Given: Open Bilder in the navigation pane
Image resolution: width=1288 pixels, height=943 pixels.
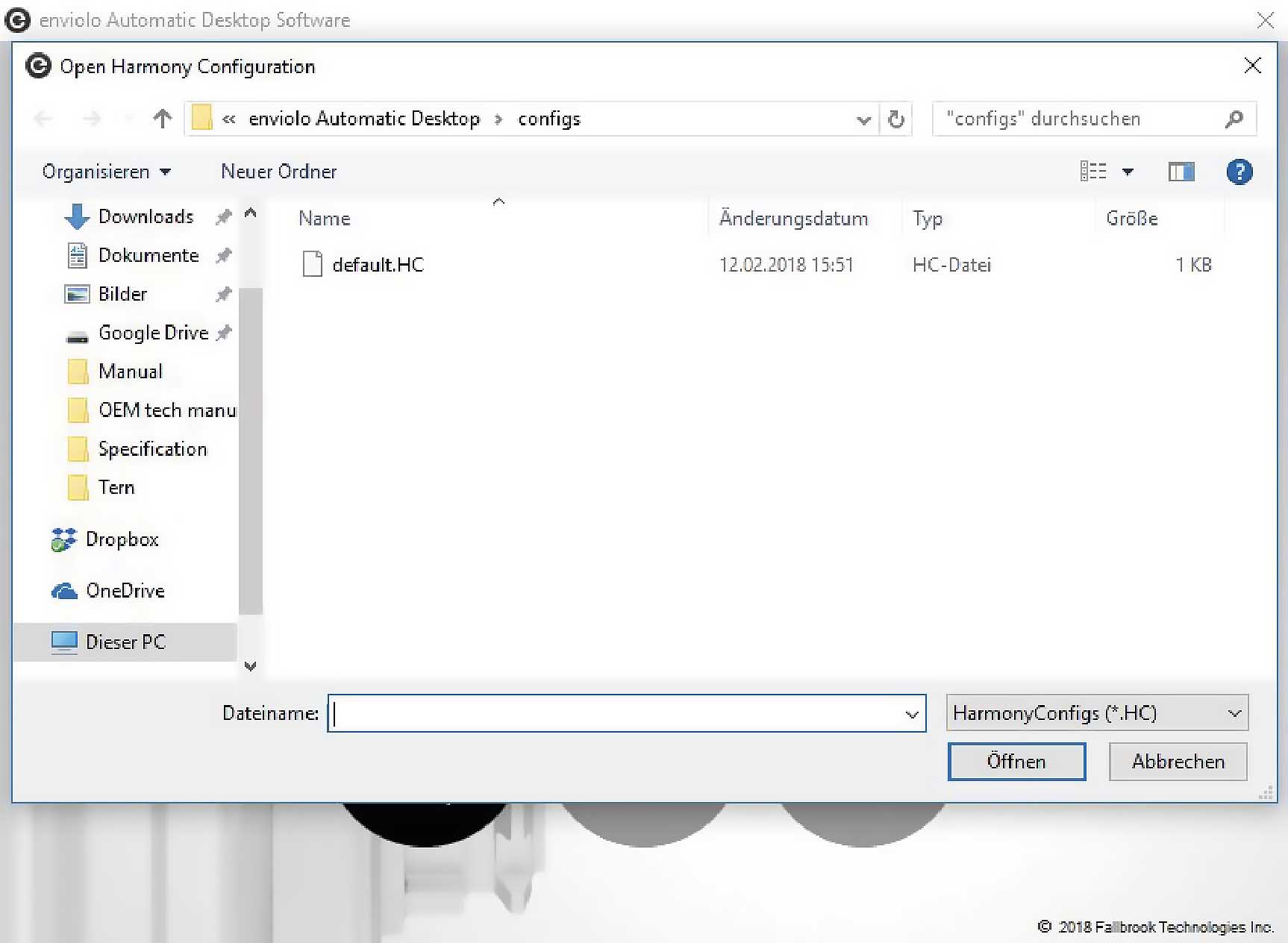Looking at the screenshot, I should (x=123, y=294).
